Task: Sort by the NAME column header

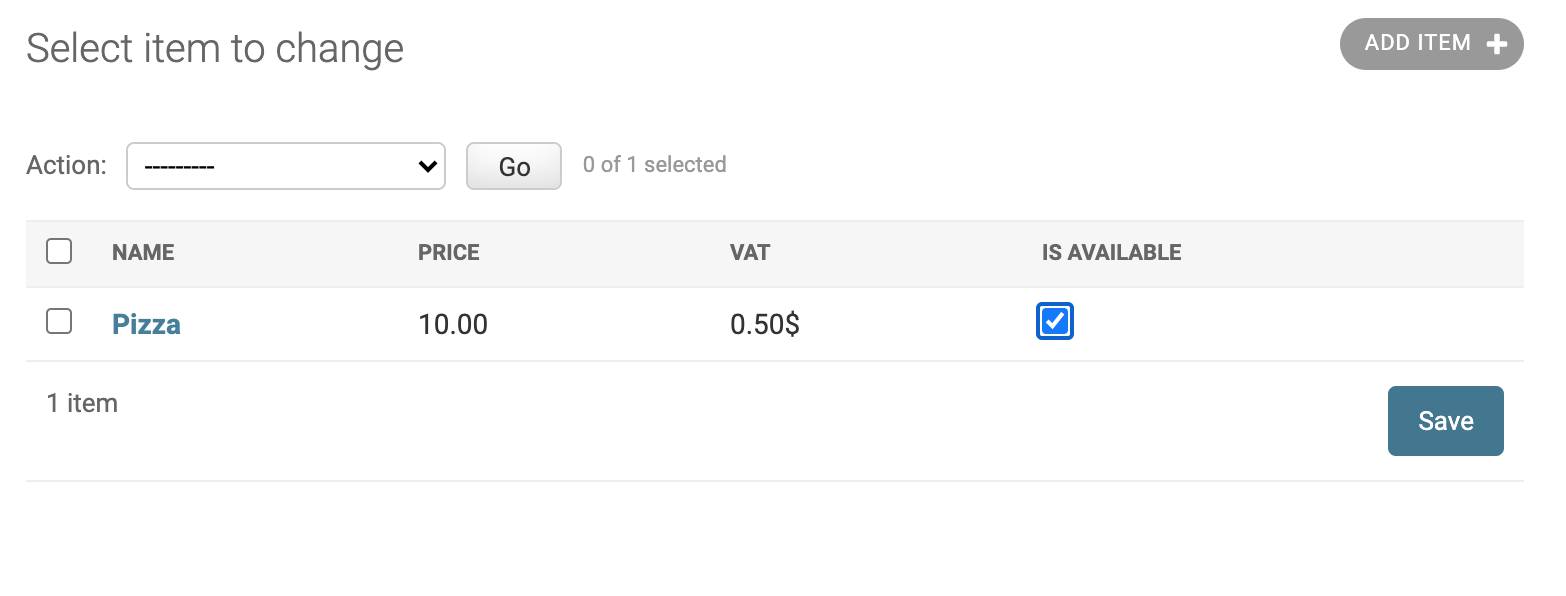Action: [143, 252]
